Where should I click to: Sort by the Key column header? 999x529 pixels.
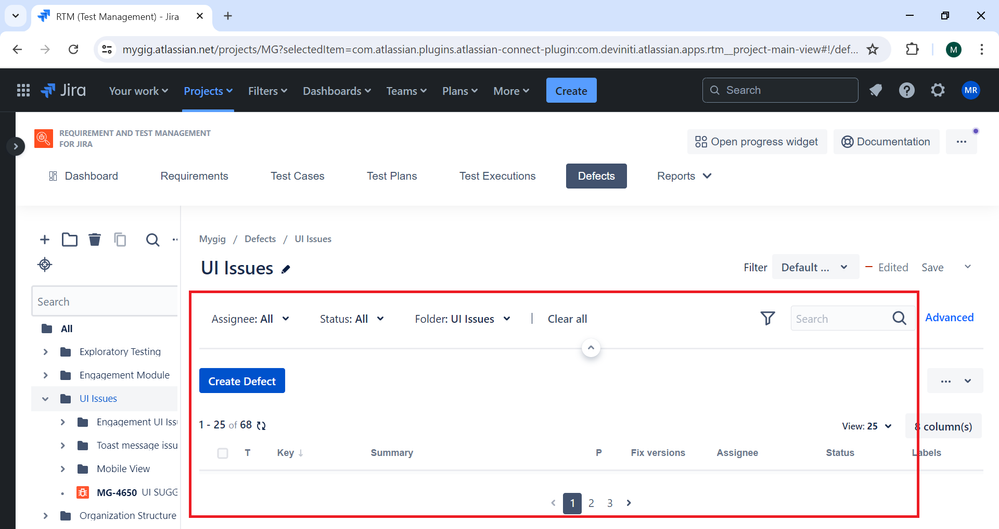(x=290, y=453)
